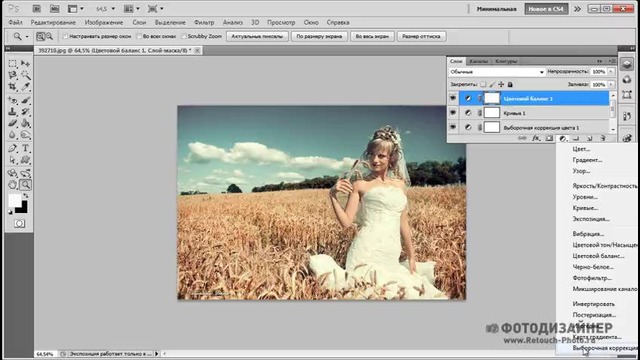The height and width of the screenshot is (360, 640).
Task: Toggle the Scrubby Zoom checkbox
Action: point(184,36)
